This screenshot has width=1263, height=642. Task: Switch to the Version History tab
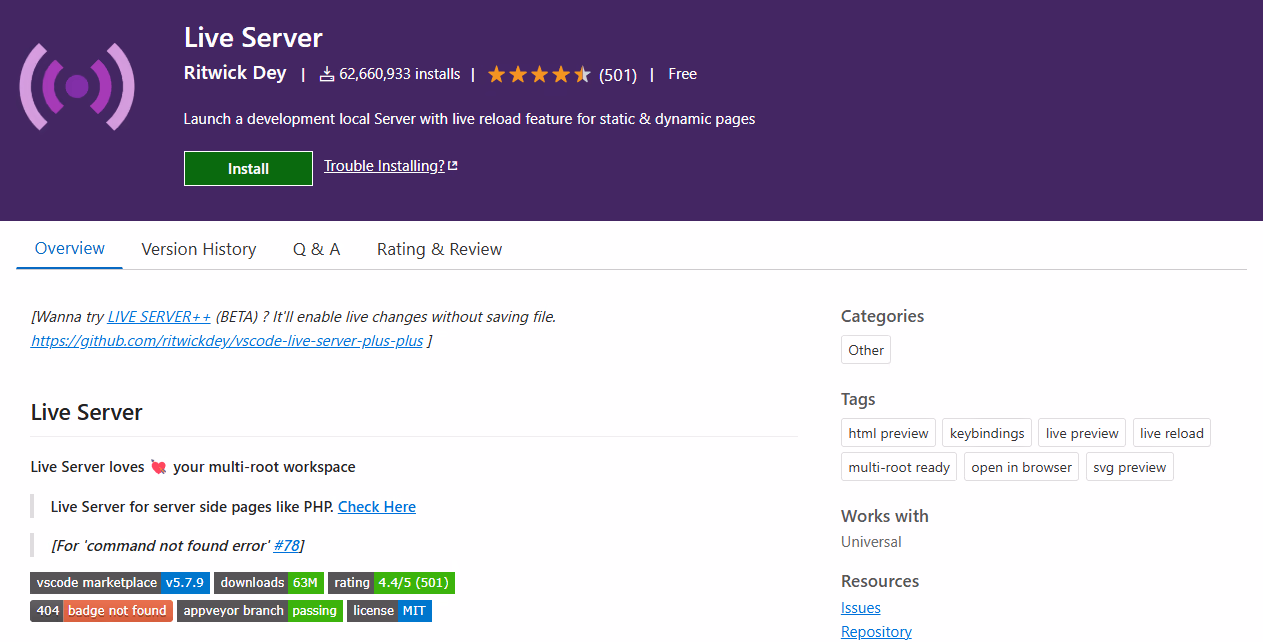tap(198, 249)
